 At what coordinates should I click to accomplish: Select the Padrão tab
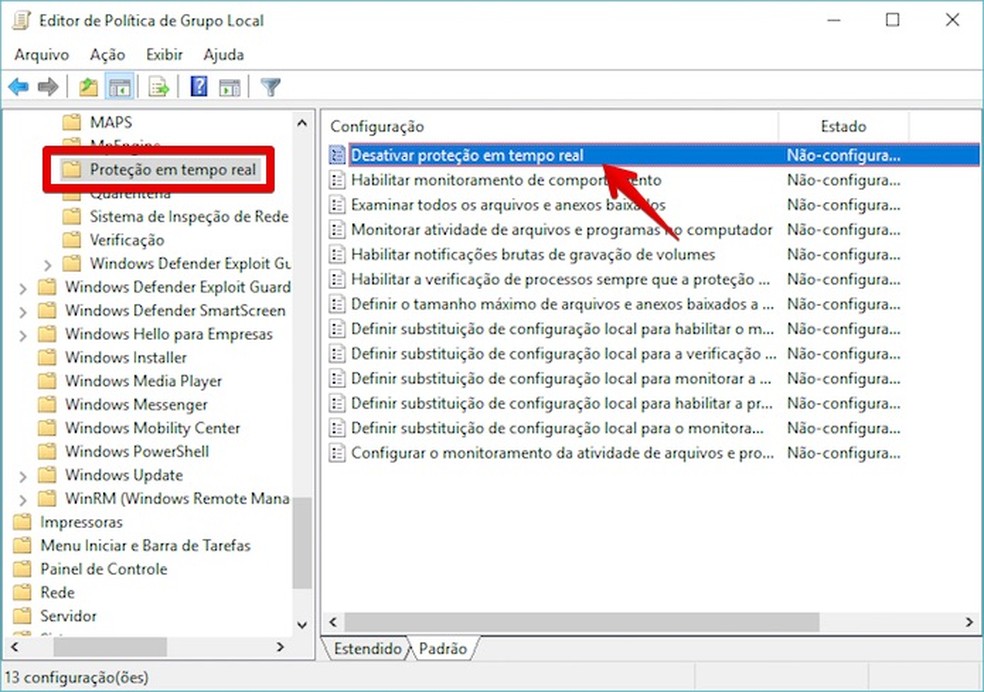point(442,649)
